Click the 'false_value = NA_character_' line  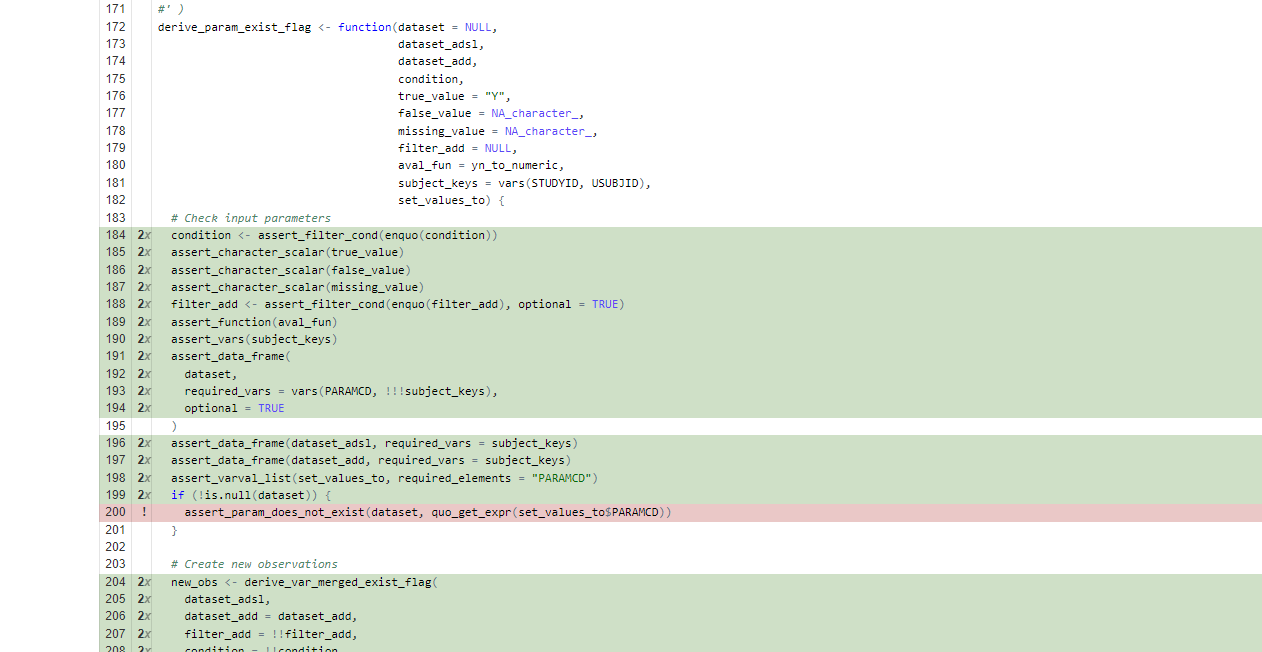pyautogui.click(x=491, y=114)
